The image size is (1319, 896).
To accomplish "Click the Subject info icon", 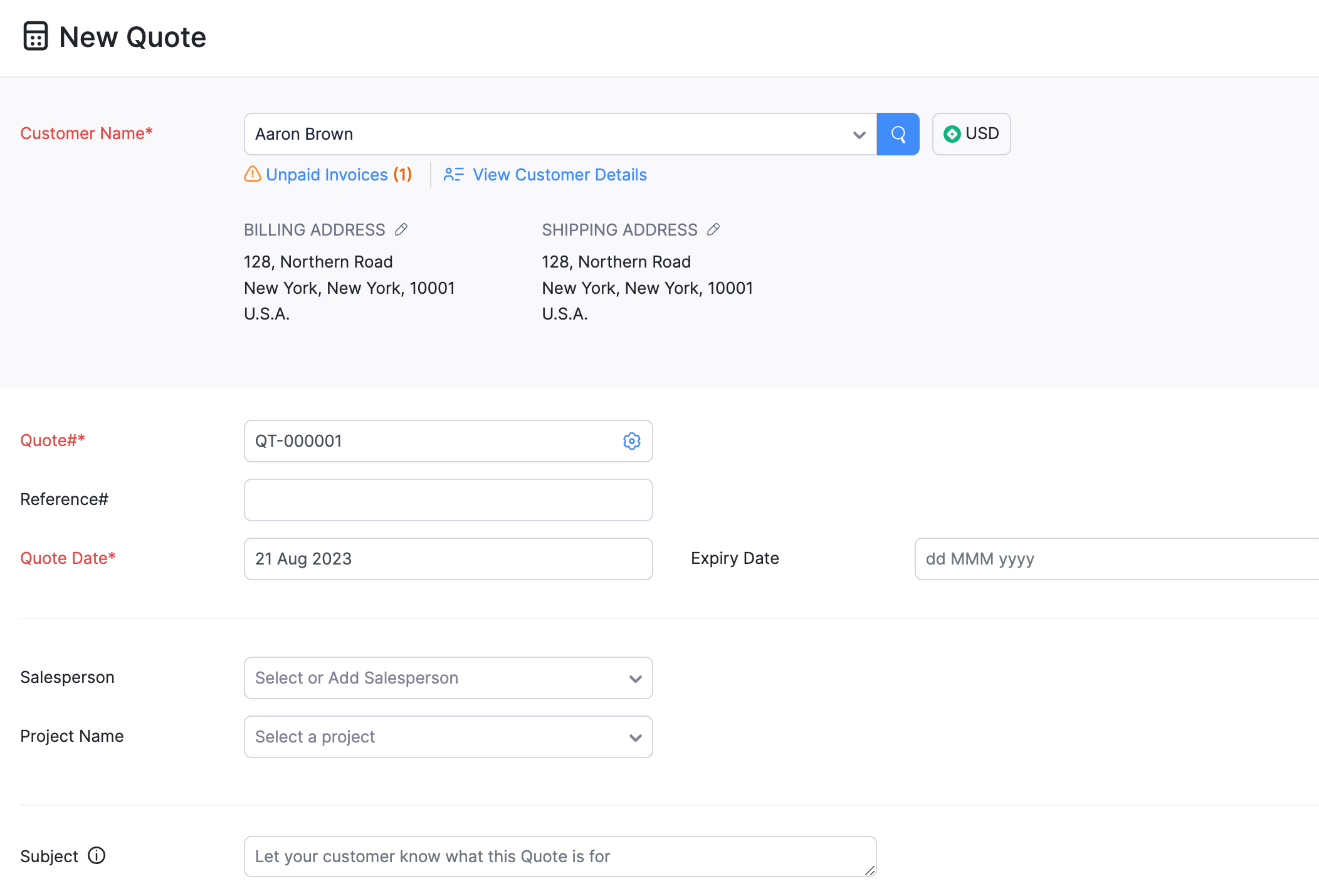I will point(97,856).
